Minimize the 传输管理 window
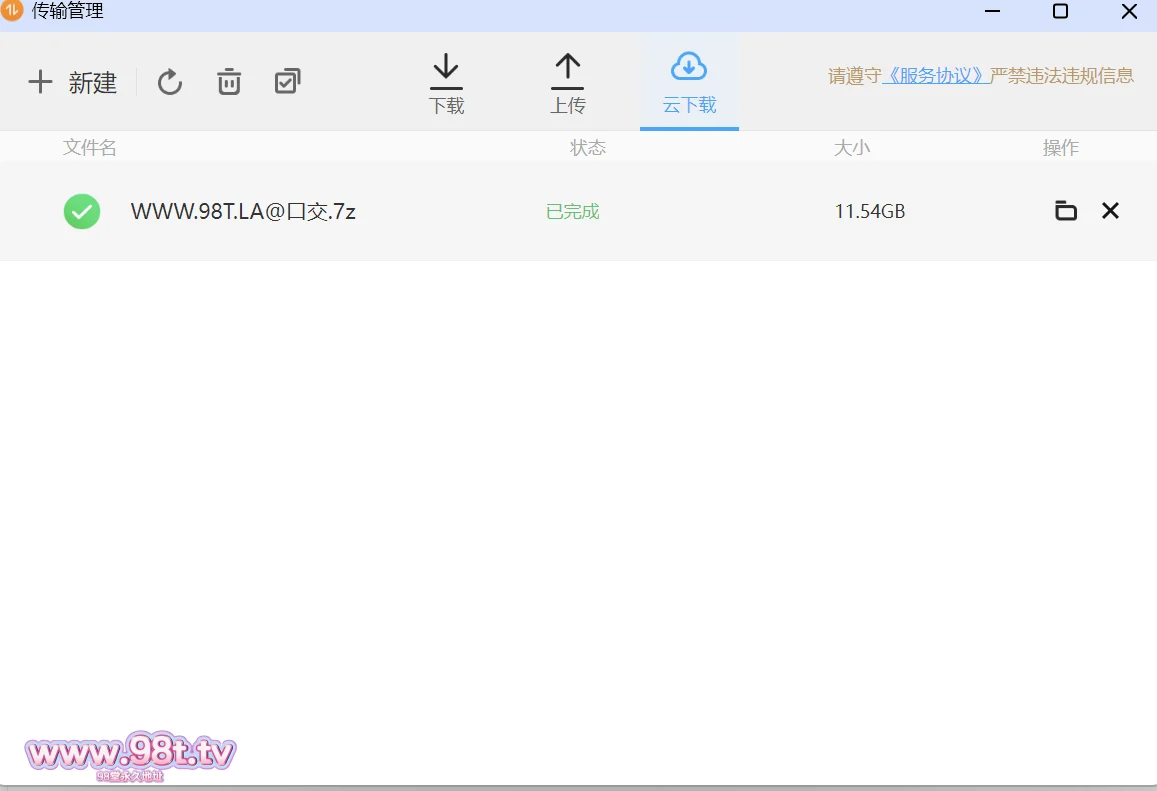Viewport: 1157px width, 791px height. click(992, 12)
